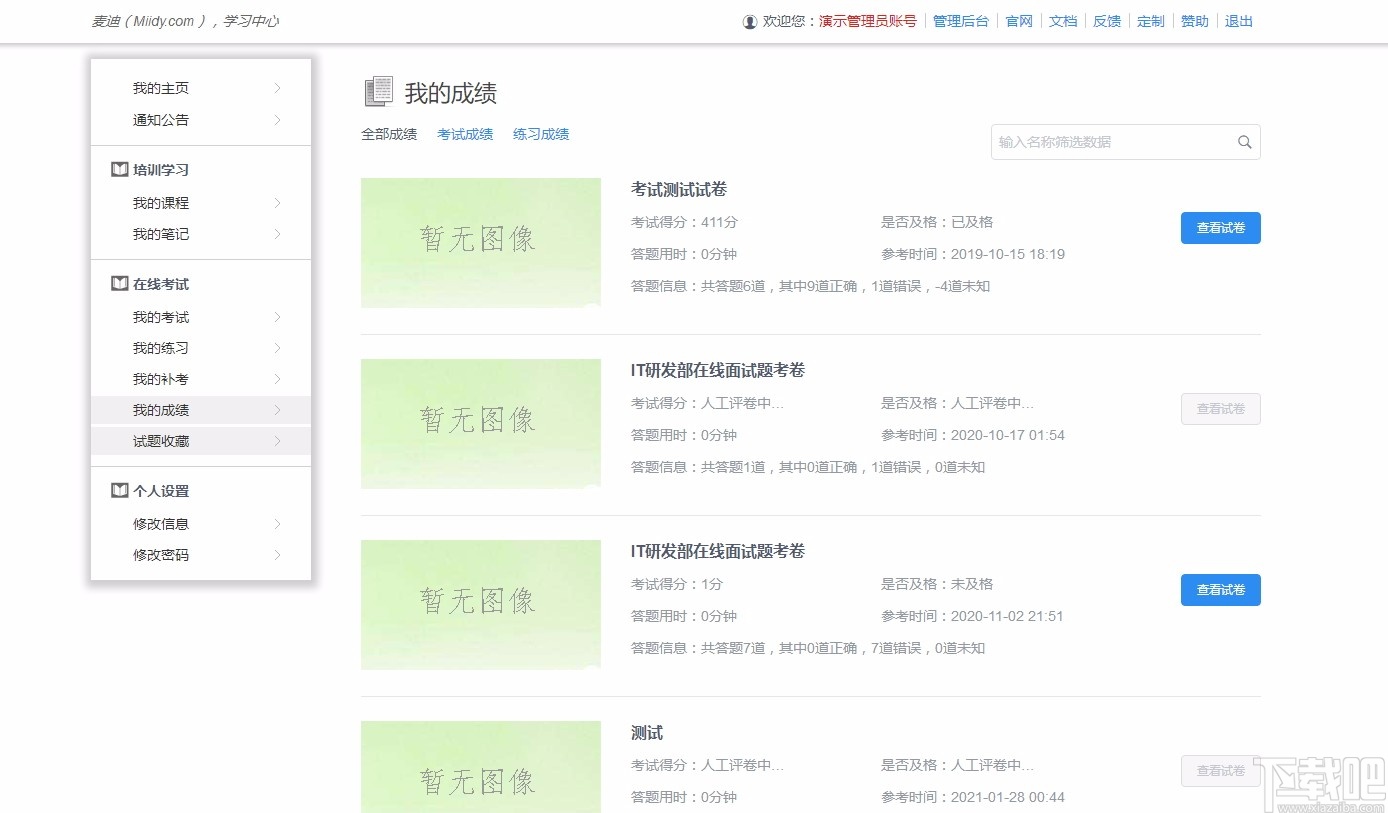1388x813 pixels.
Task: Click 查看试卷 for 考试测试试卷
Action: click(x=1220, y=228)
